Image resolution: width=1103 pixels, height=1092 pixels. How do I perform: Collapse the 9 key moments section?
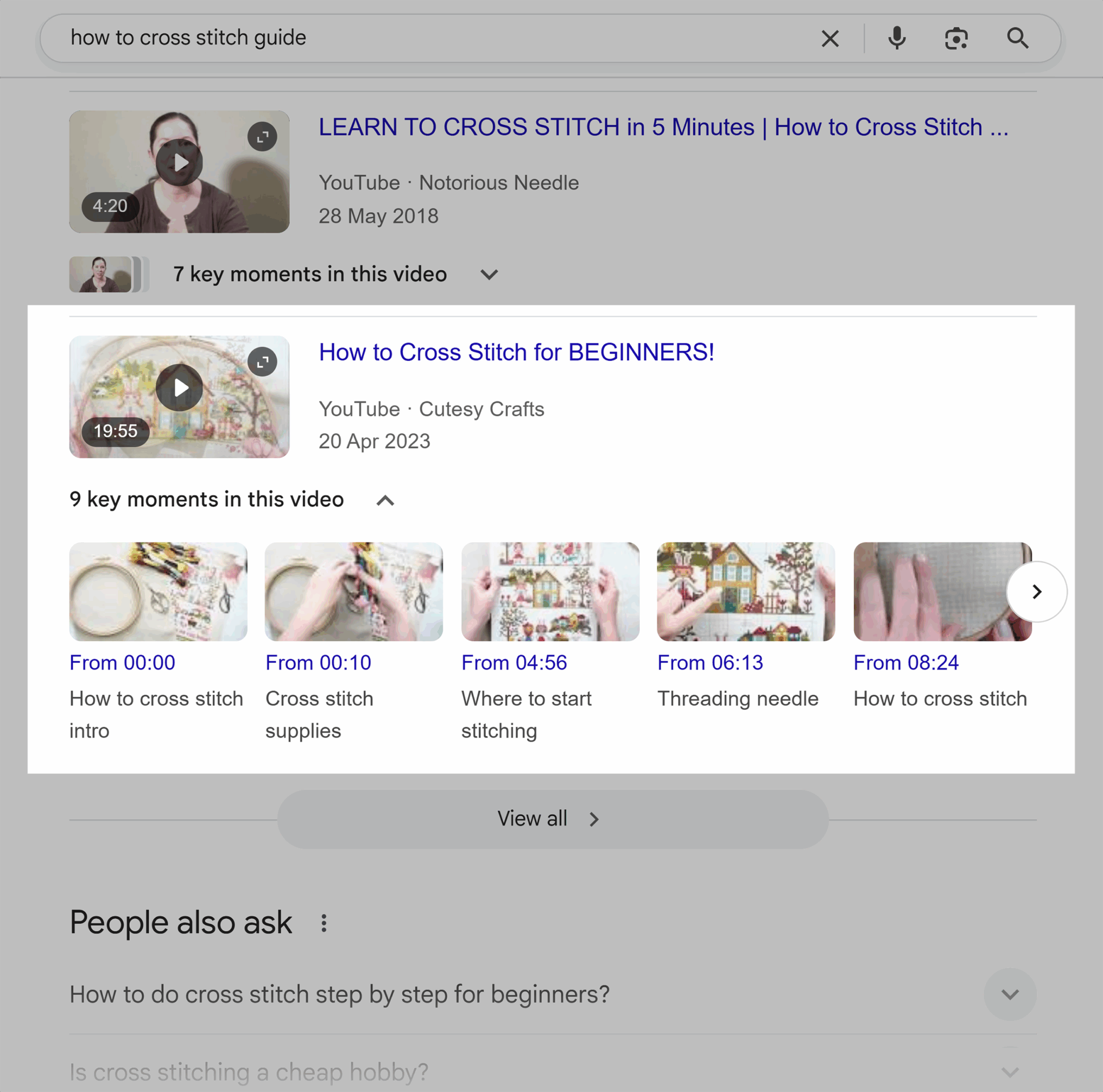click(x=386, y=500)
